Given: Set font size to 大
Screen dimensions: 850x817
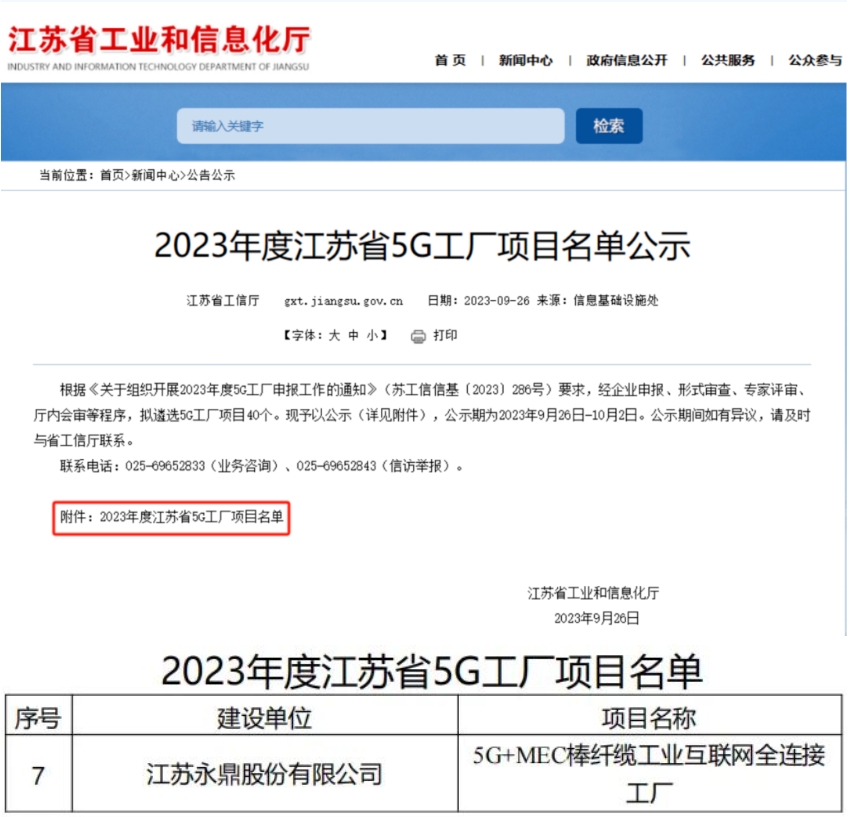Looking at the screenshot, I should (335, 336).
